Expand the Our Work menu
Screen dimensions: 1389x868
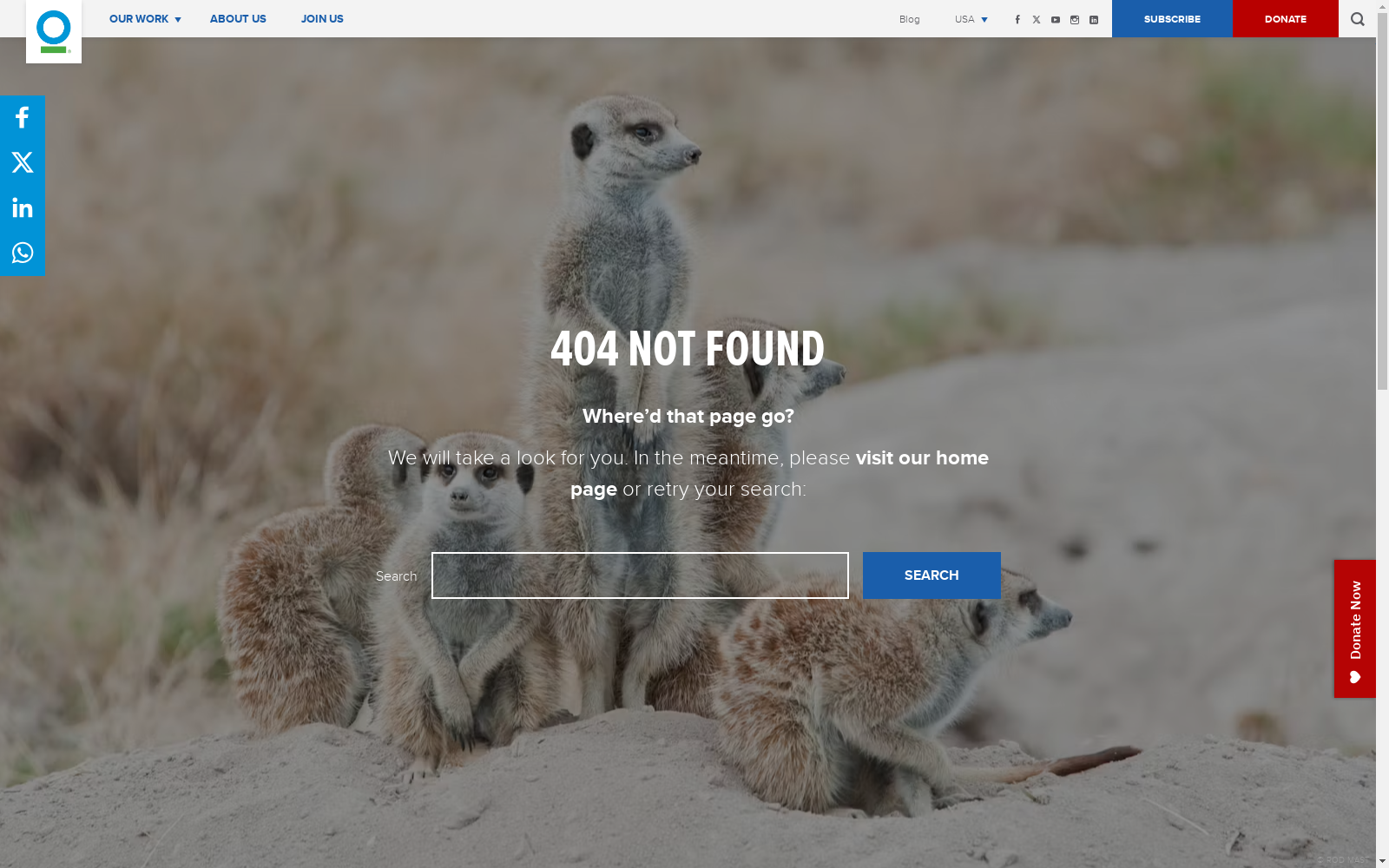pos(145,19)
